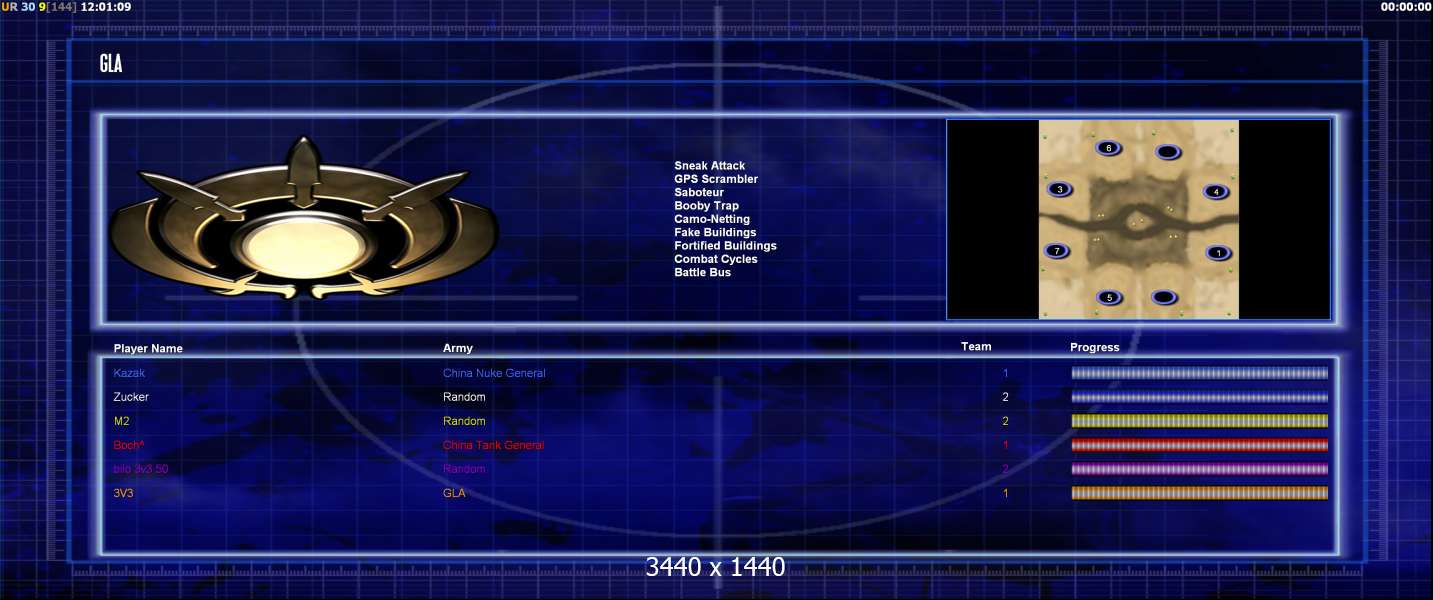Select start position marker 5 on map

(x=1109, y=297)
